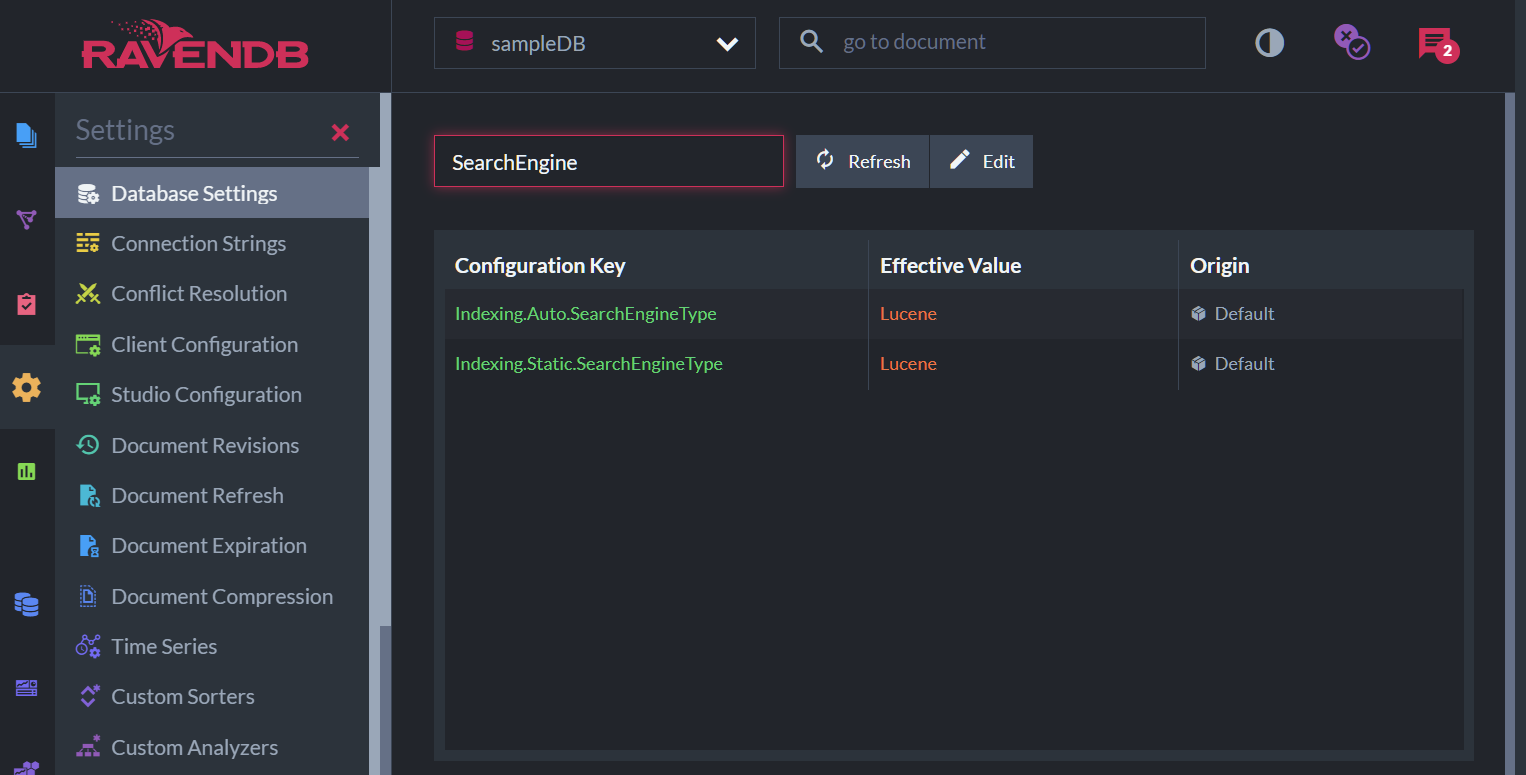Open the Documents section icon in left rail
Screen dimensions: 1526x775
point(27,135)
